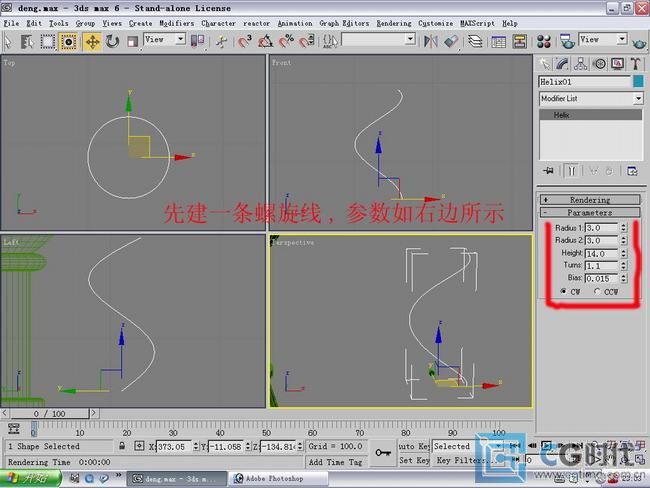Click Radius 2 spinner arrows
The image size is (650, 488).
(623, 240)
